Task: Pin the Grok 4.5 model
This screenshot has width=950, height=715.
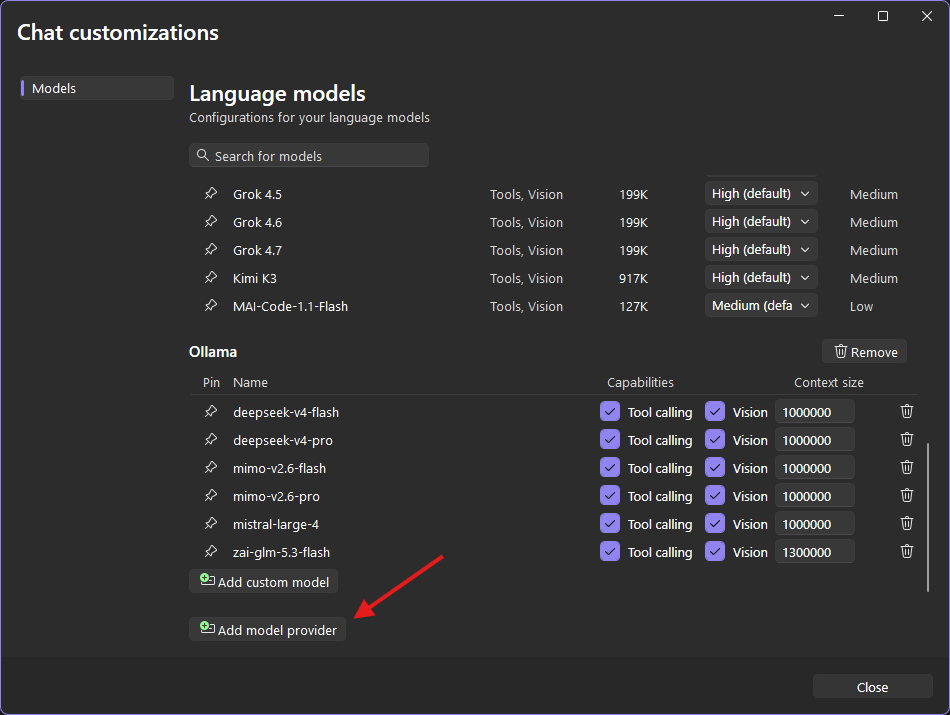Action: (211, 193)
